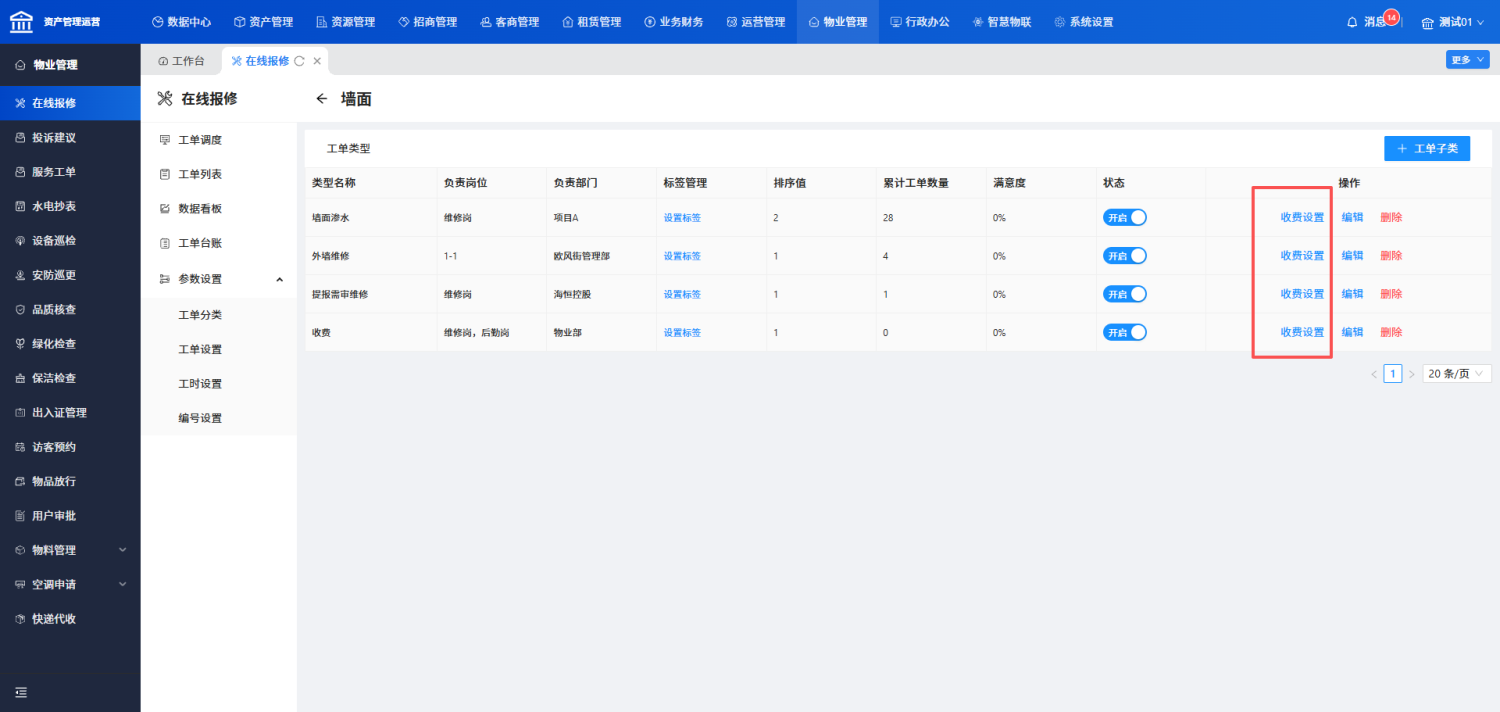The image size is (1500, 712).
Task: Click 编辑 for 外墙维修 row
Action: click(x=1352, y=256)
